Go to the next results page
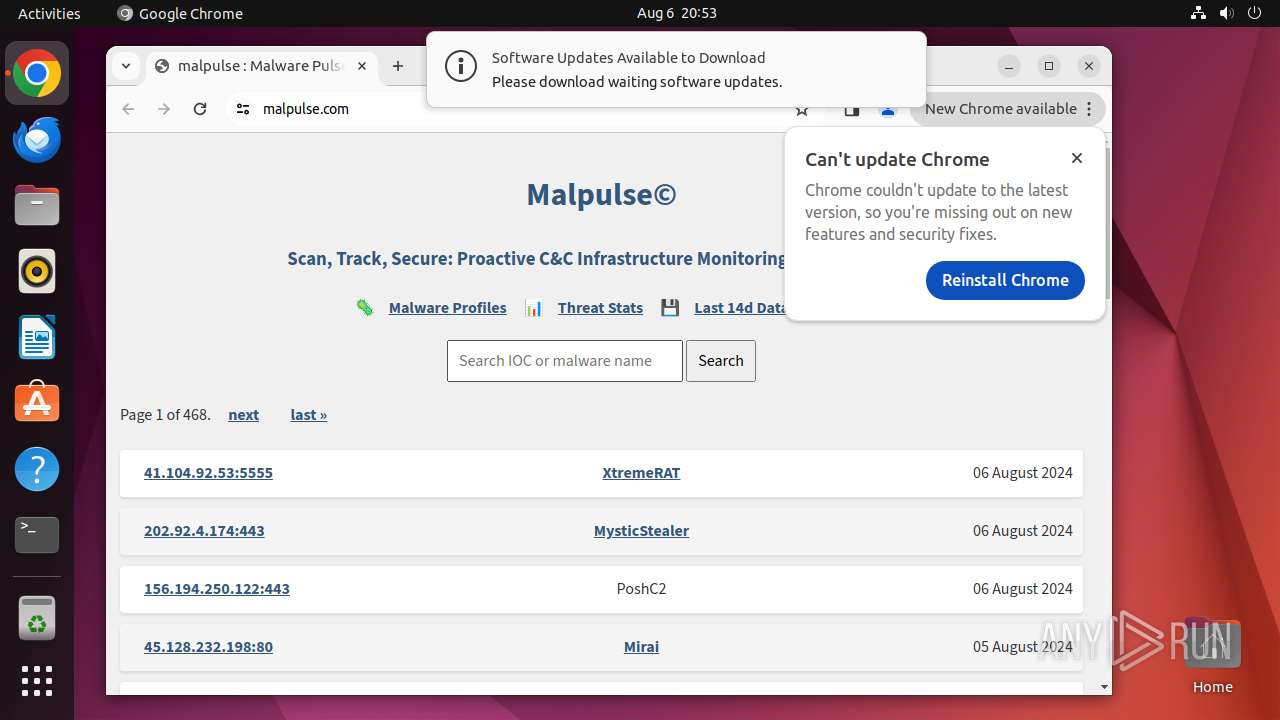The width and height of the screenshot is (1280, 720). (243, 414)
